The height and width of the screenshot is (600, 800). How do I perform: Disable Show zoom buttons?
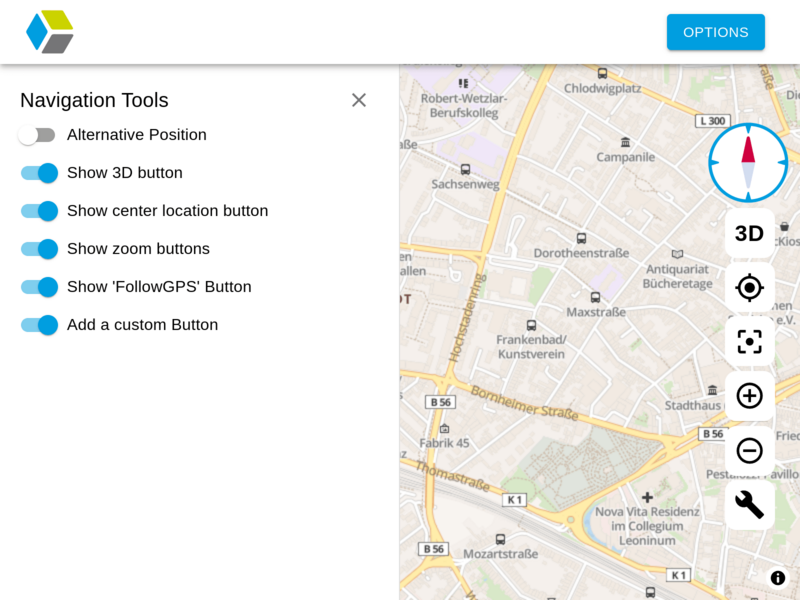[38, 249]
